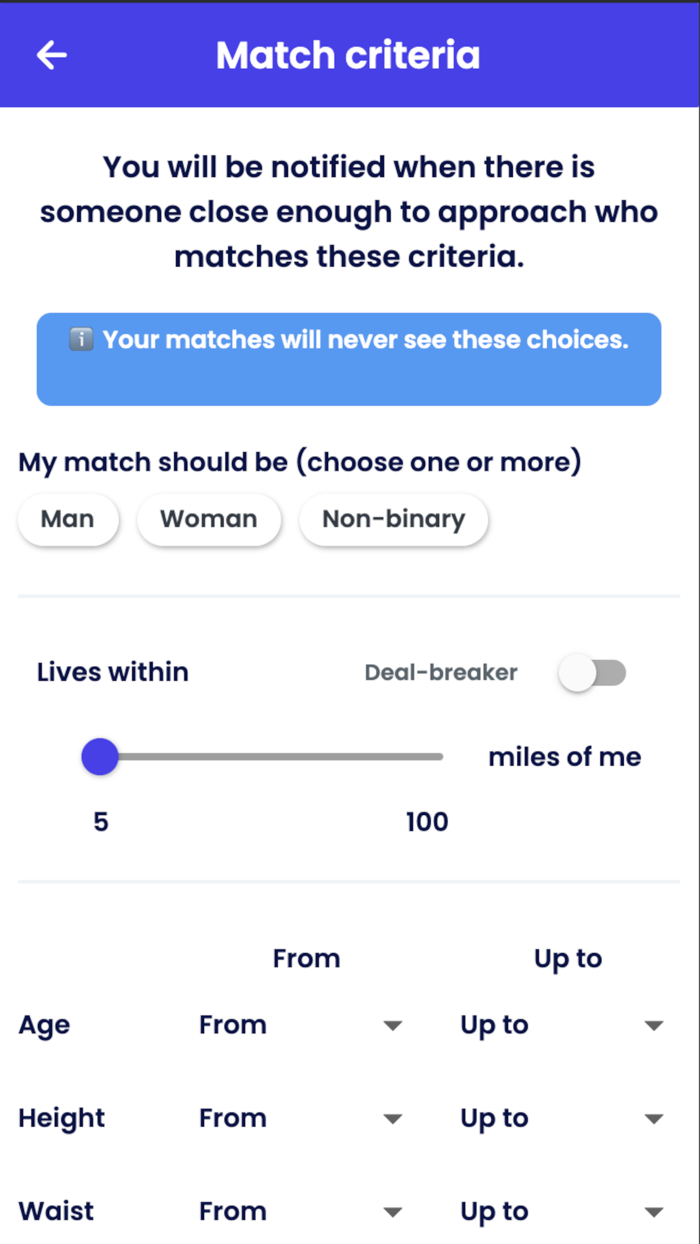This screenshot has height=1244, width=700.
Task: Click the From column header
Action: (x=306, y=958)
